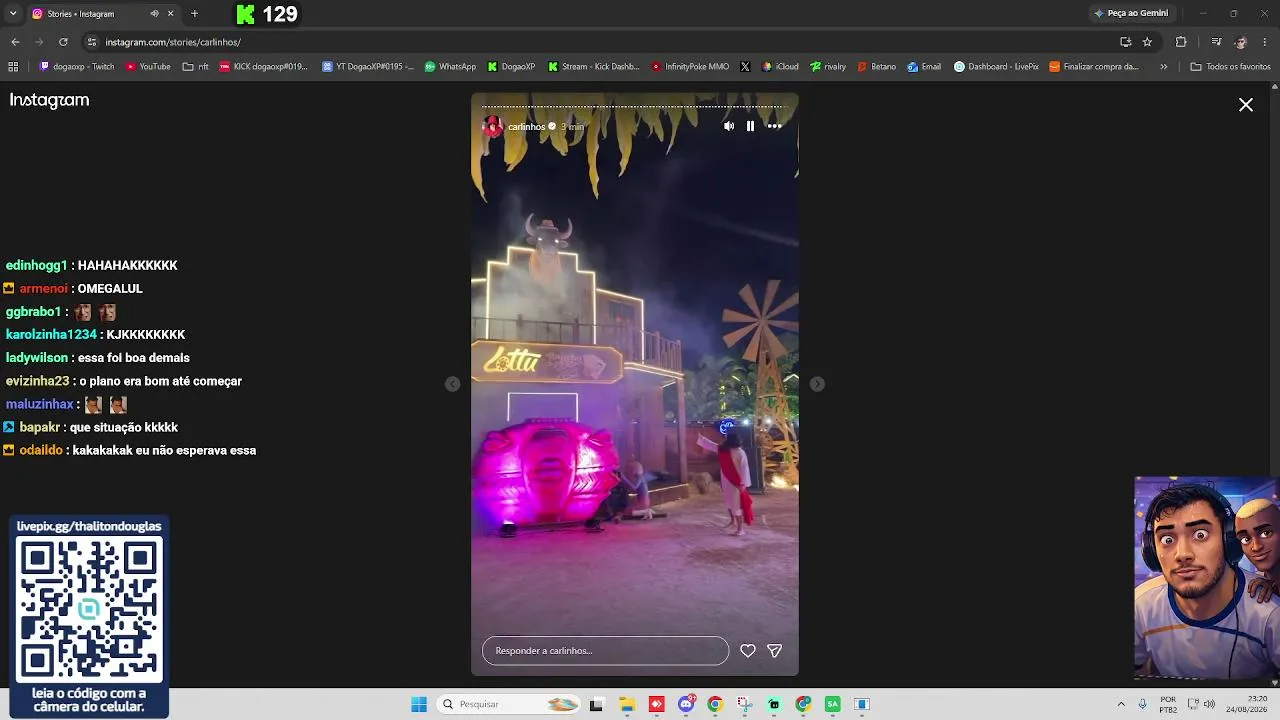Viewport: 1280px width, 720px height.
Task: Bookmark this page with the star icon
Action: pos(1147,42)
